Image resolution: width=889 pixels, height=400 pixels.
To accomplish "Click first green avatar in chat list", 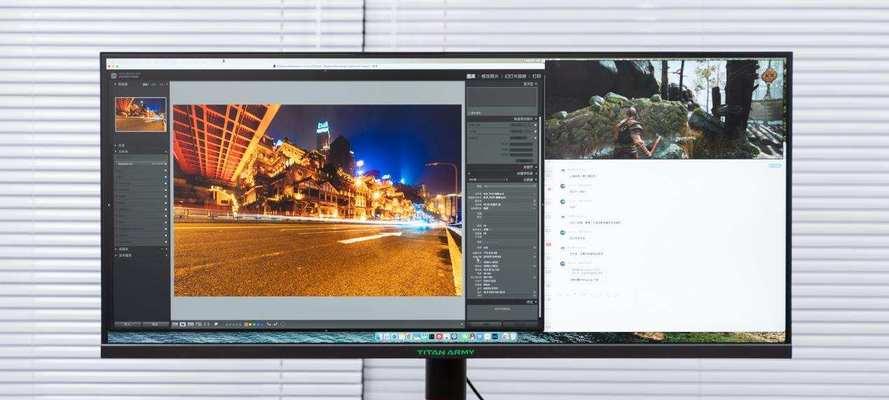I will (x=562, y=186).
